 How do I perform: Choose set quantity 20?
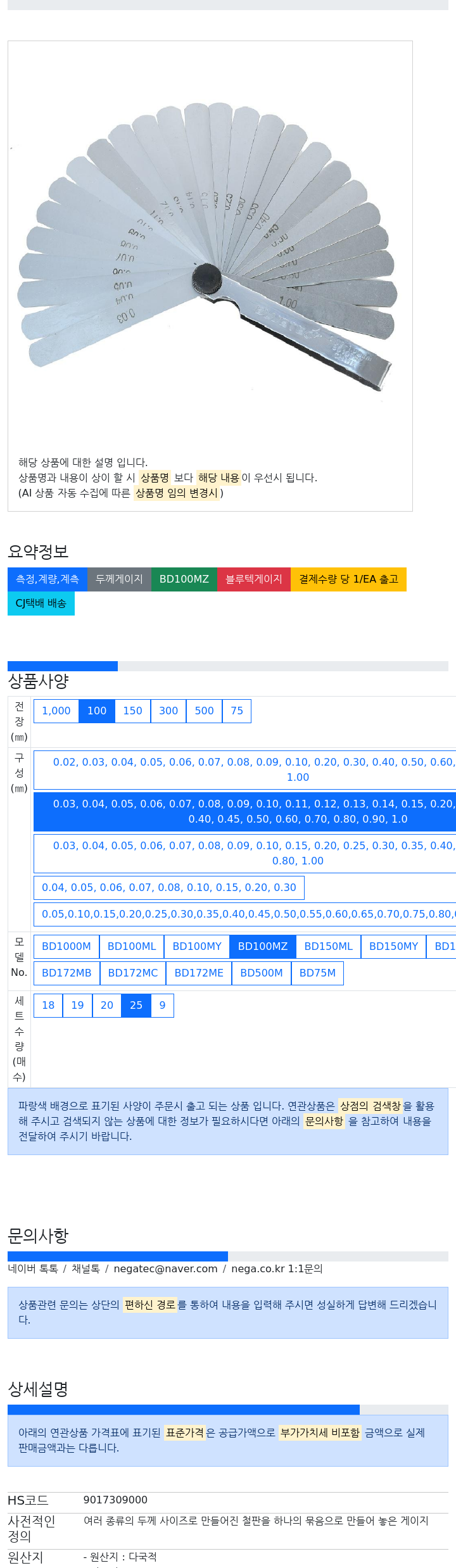107,1005
